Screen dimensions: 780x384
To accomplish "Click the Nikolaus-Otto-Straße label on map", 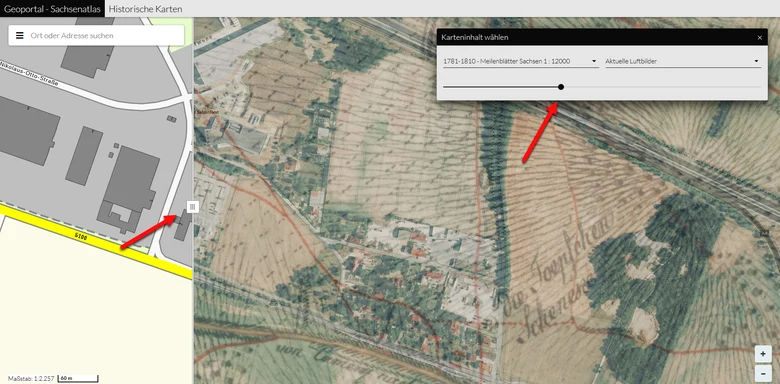I will click(29, 75).
